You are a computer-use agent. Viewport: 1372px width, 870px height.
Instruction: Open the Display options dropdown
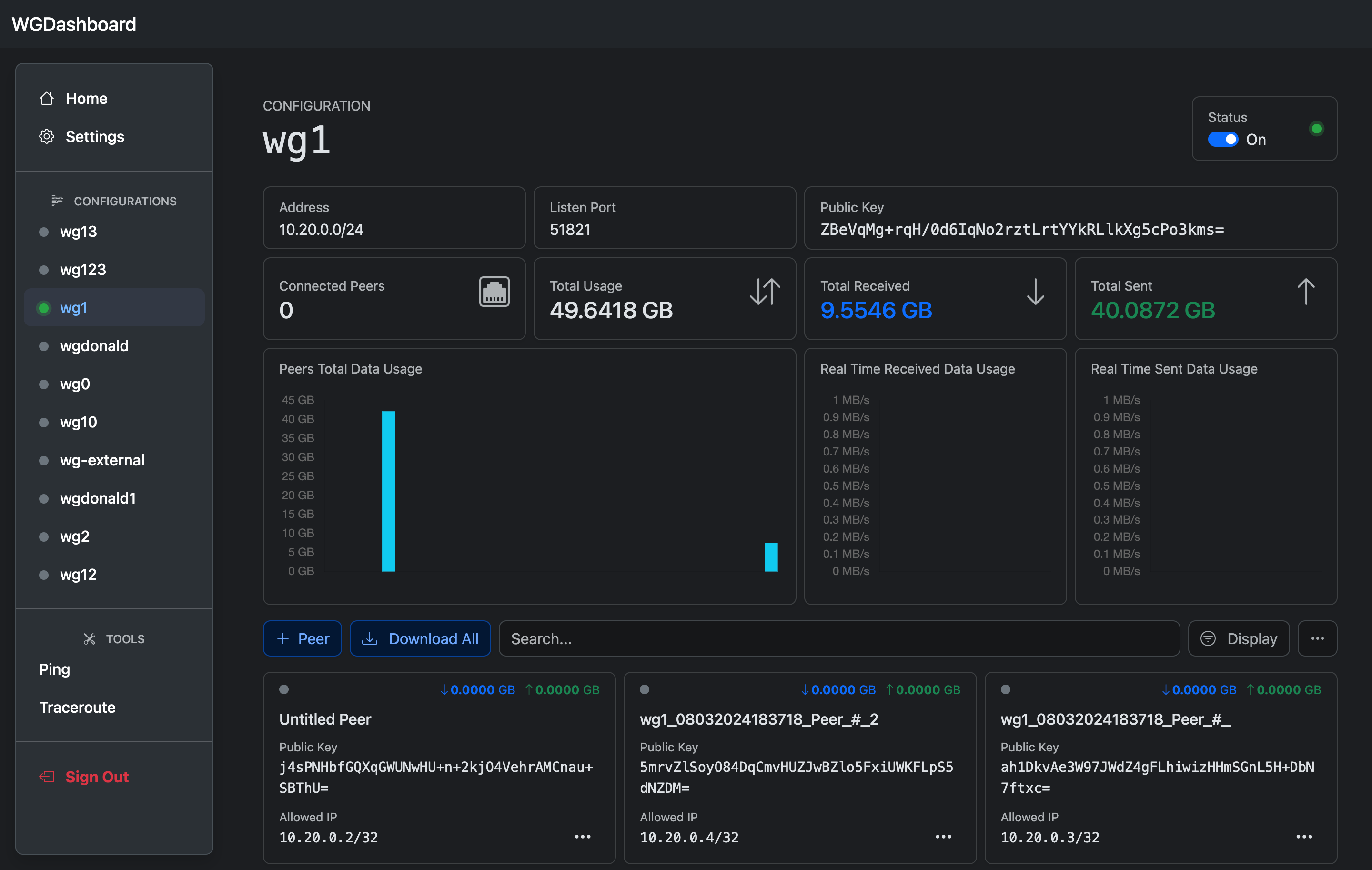(x=1239, y=639)
